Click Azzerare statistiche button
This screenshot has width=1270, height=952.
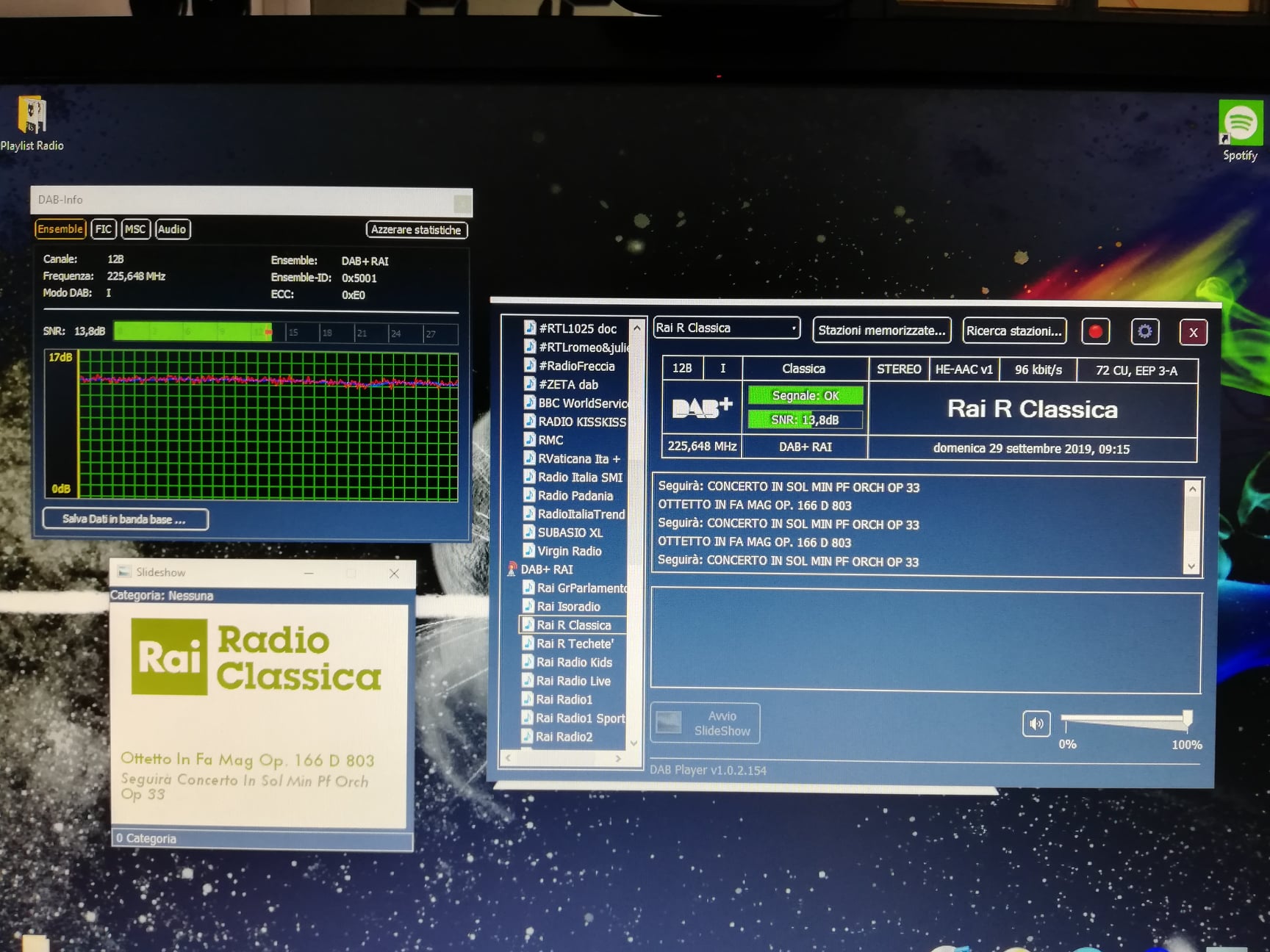coord(416,230)
